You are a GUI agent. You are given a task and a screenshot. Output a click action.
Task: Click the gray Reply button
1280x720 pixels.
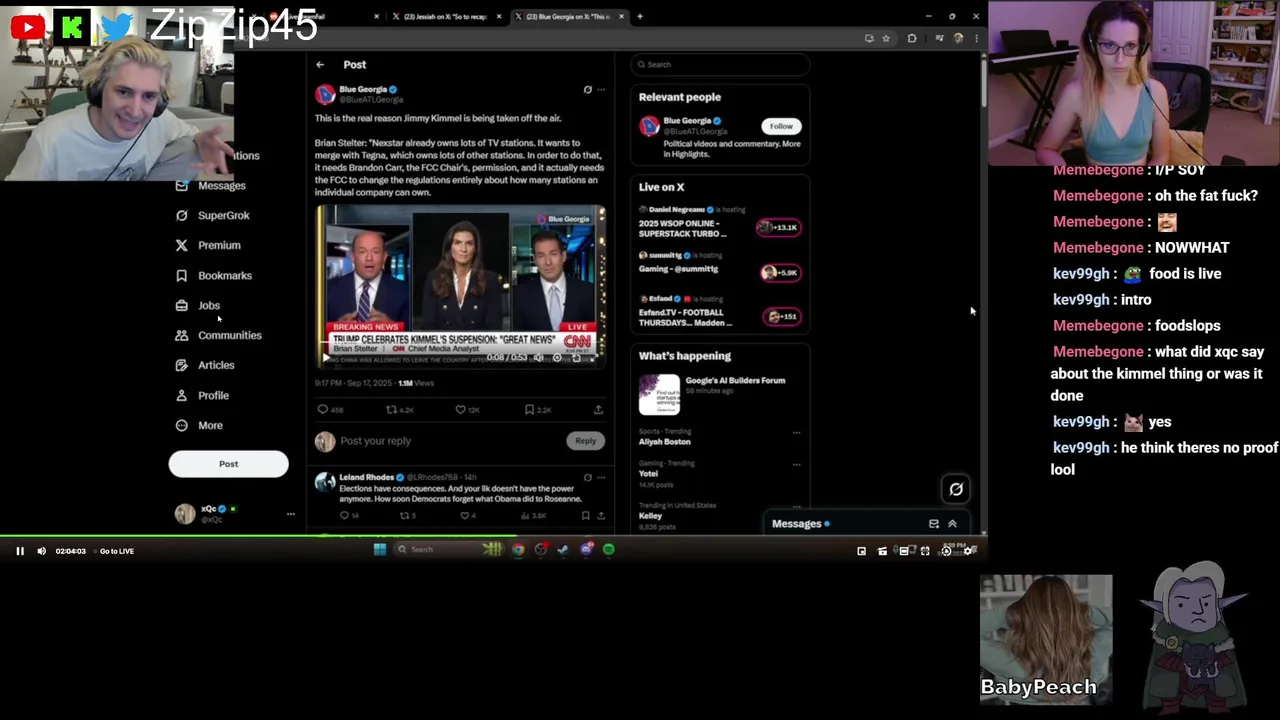[x=585, y=441]
